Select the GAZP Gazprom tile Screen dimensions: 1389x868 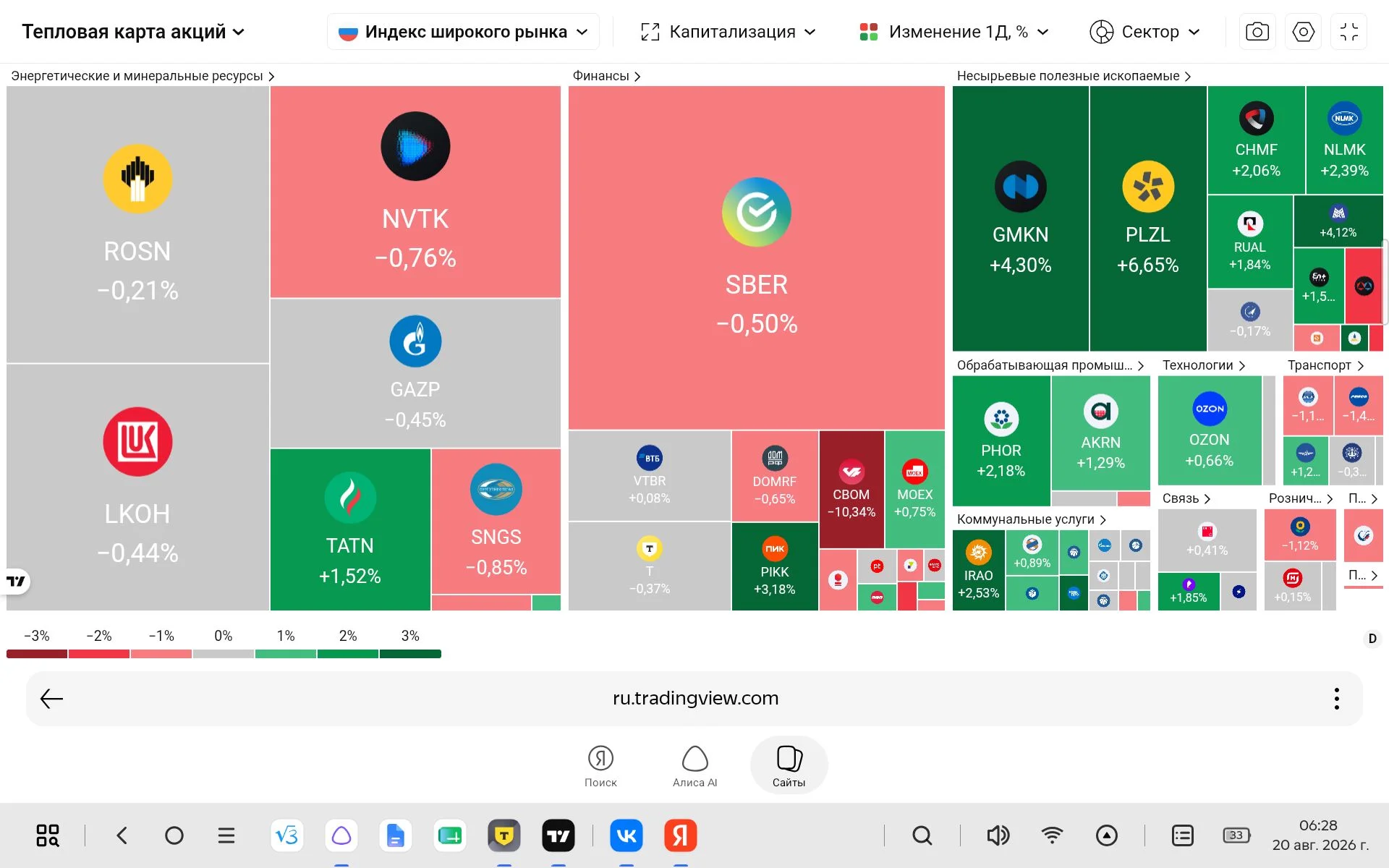pos(415,373)
